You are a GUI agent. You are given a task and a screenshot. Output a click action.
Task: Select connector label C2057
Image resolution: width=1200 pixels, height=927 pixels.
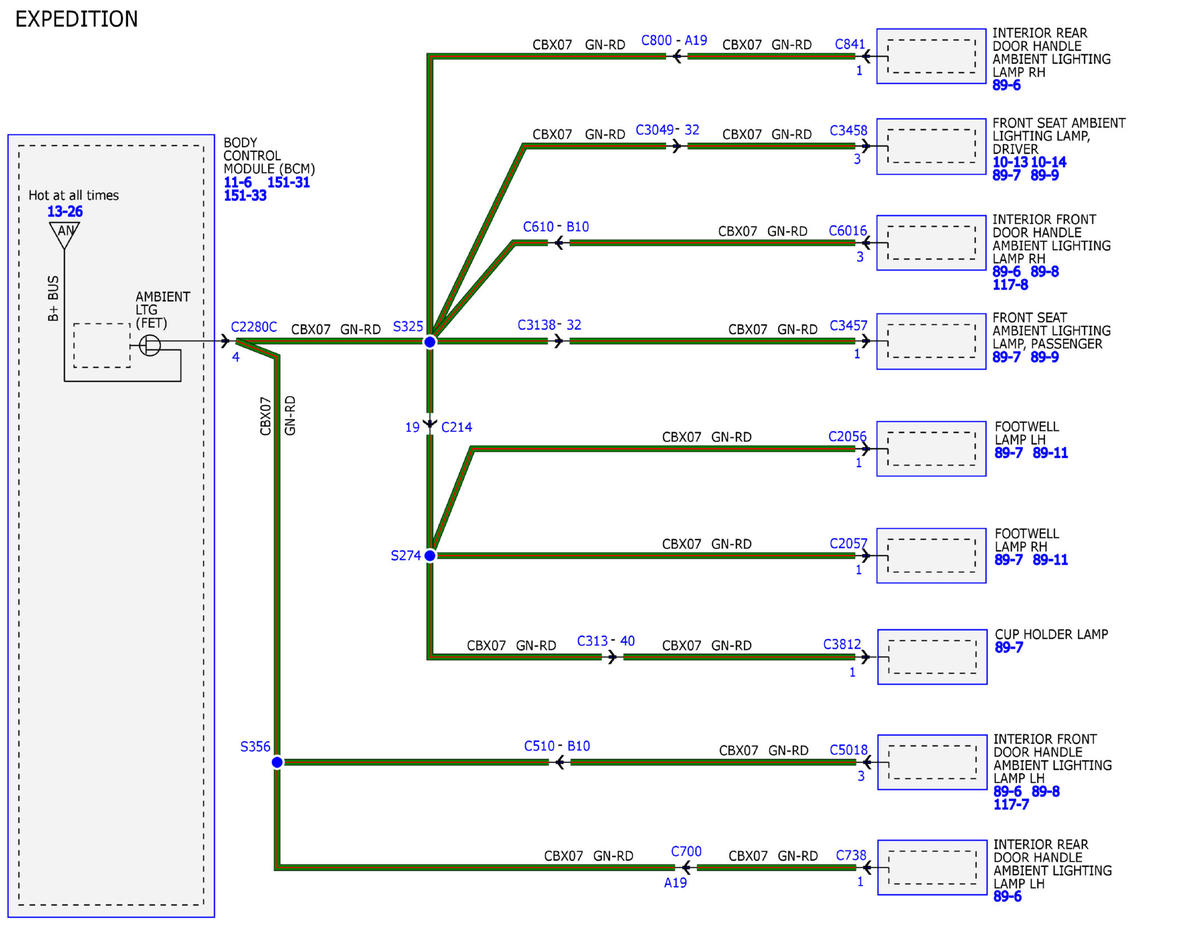click(848, 543)
